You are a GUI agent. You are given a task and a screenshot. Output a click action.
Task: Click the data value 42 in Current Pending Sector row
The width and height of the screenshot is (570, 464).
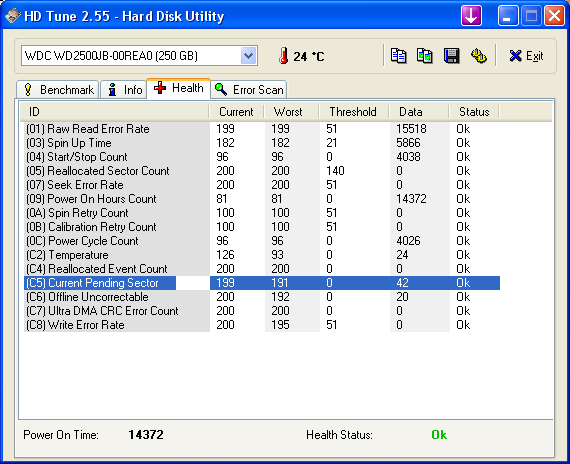[402, 283]
